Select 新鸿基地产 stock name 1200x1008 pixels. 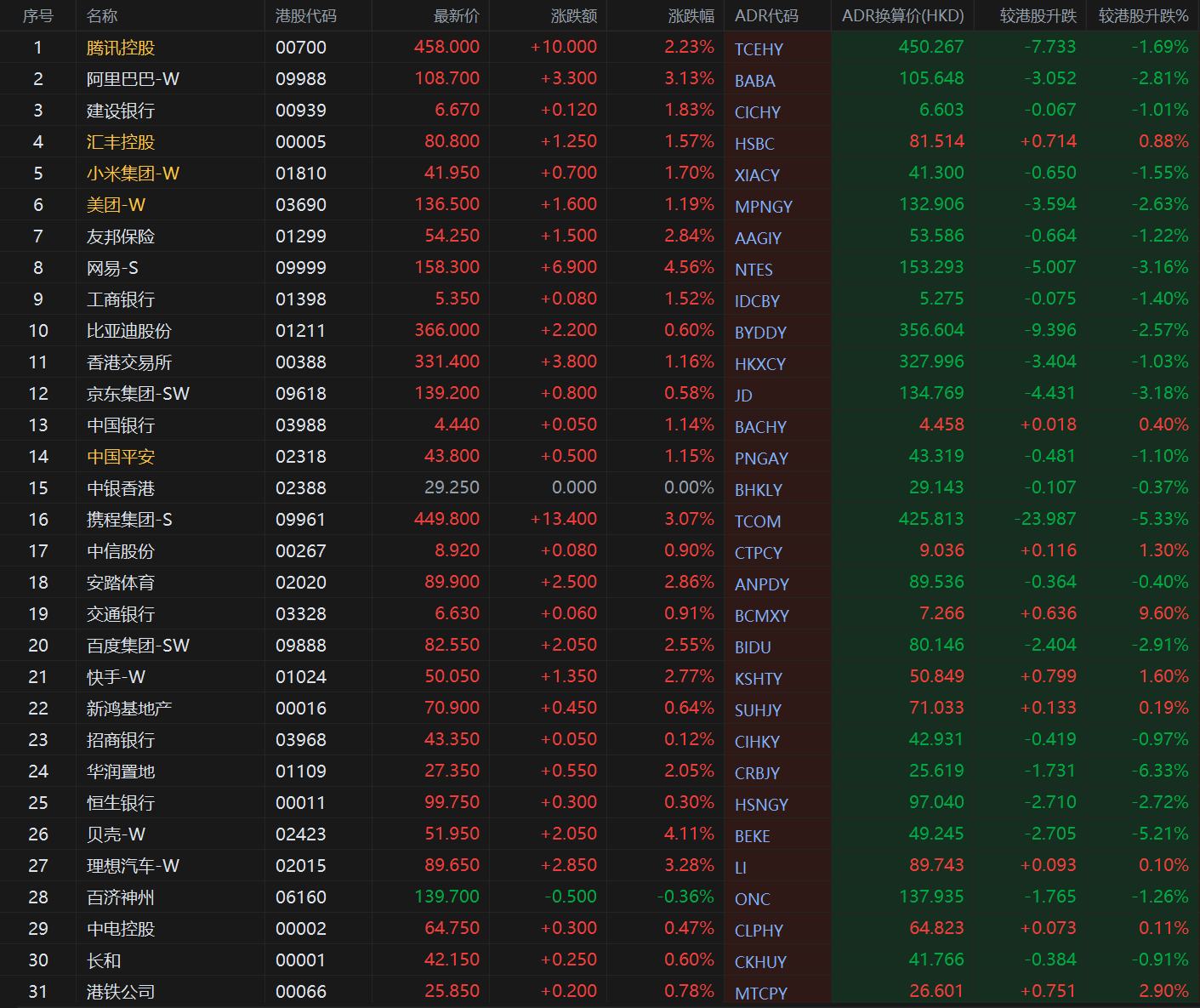(x=129, y=709)
